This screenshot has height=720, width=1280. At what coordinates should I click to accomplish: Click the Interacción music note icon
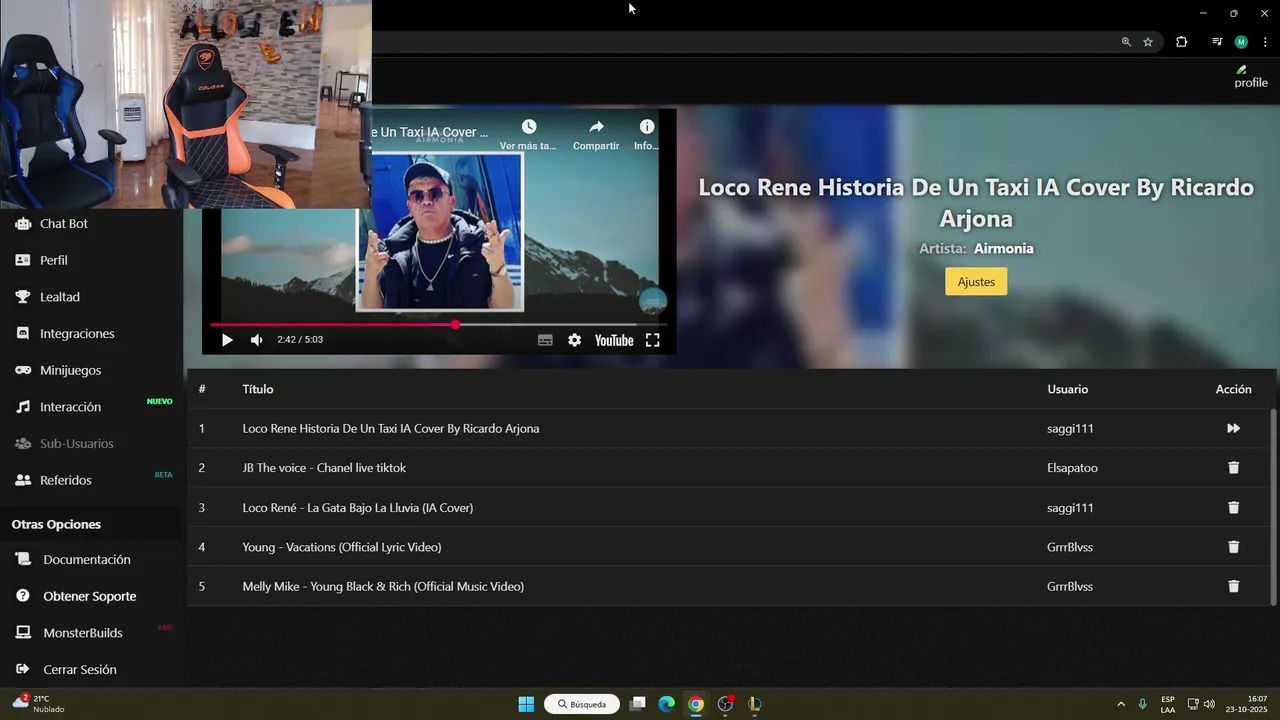[x=22, y=407]
